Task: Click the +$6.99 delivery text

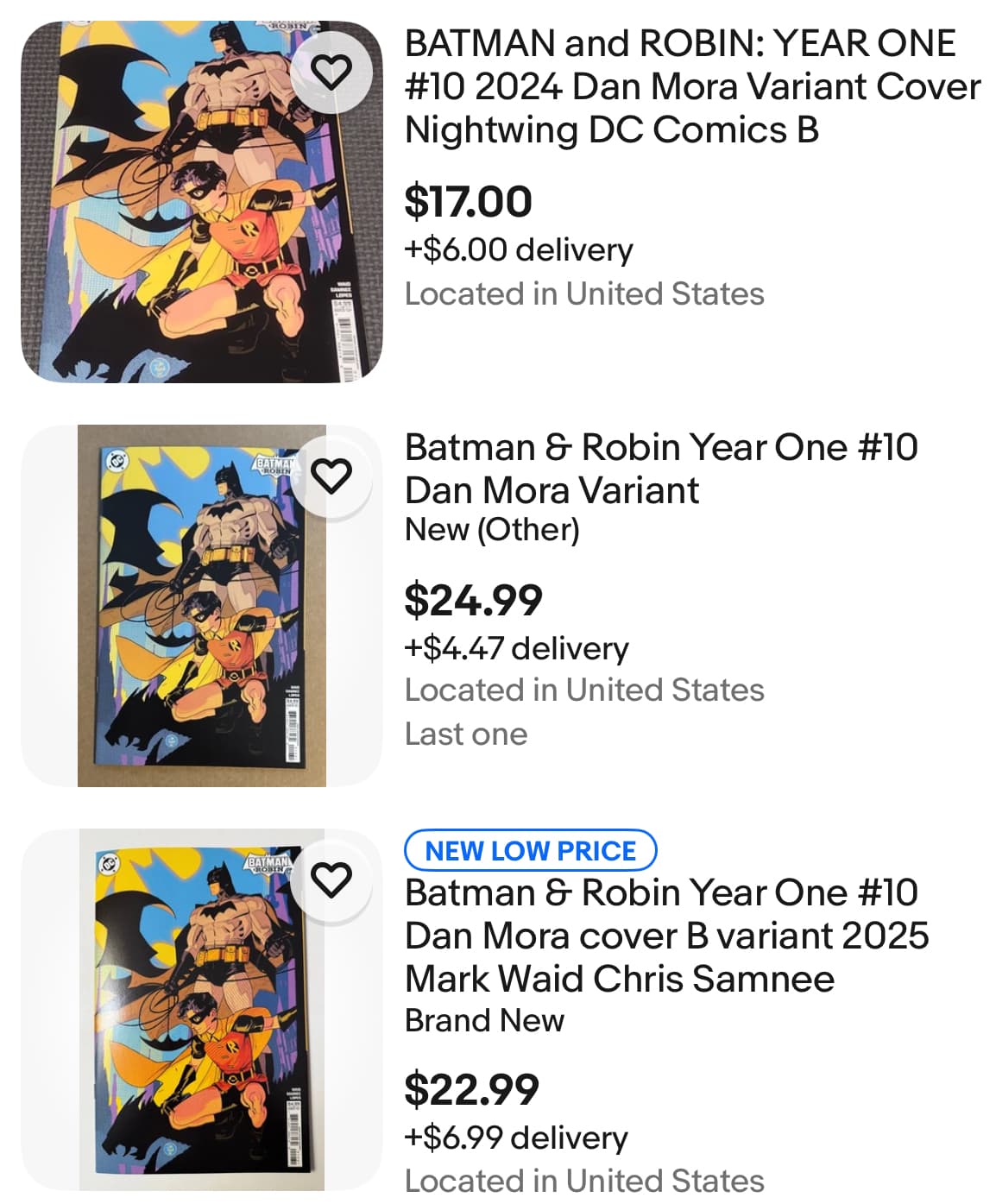Action: pos(516,1138)
